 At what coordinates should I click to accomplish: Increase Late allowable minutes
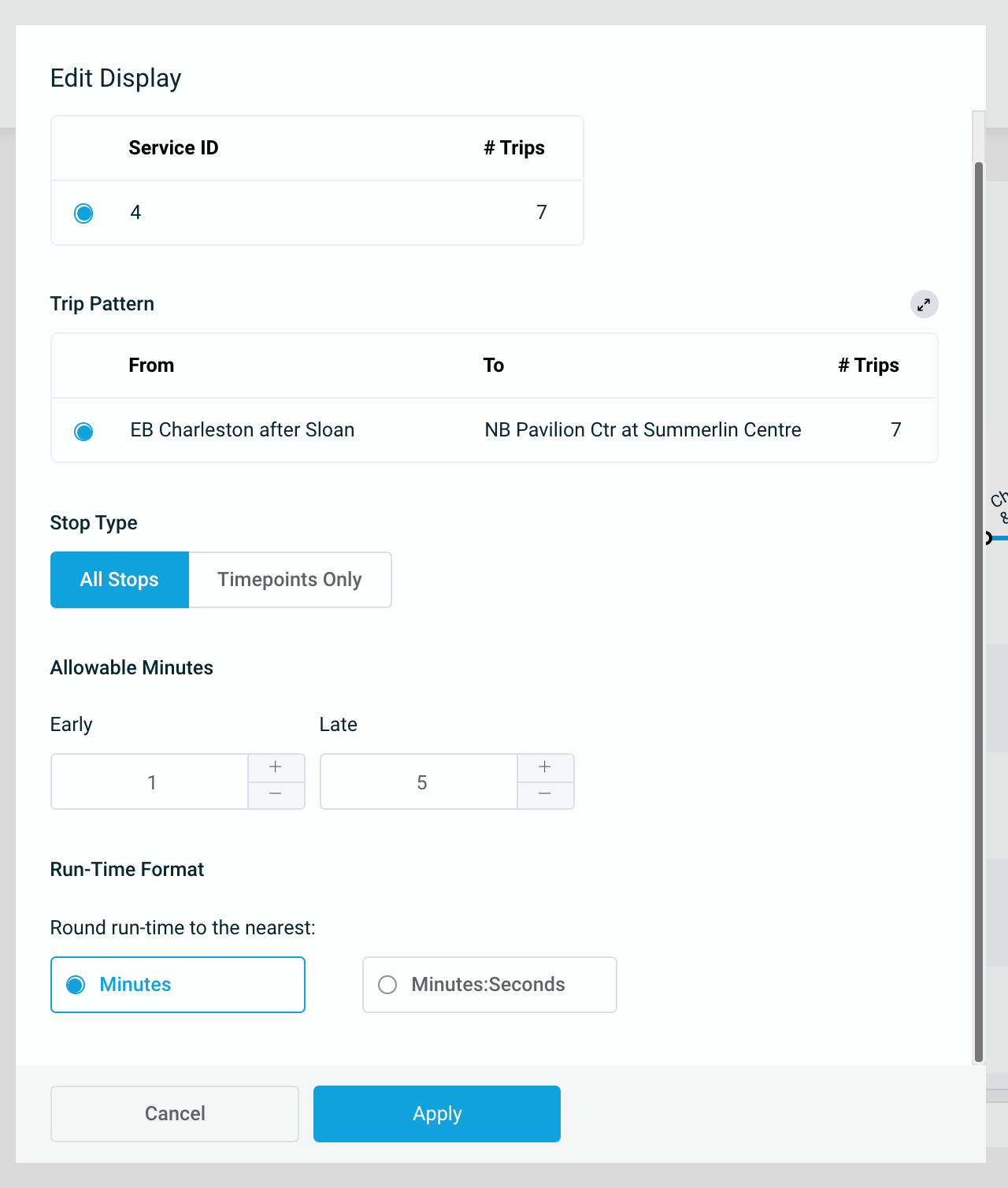click(x=545, y=767)
